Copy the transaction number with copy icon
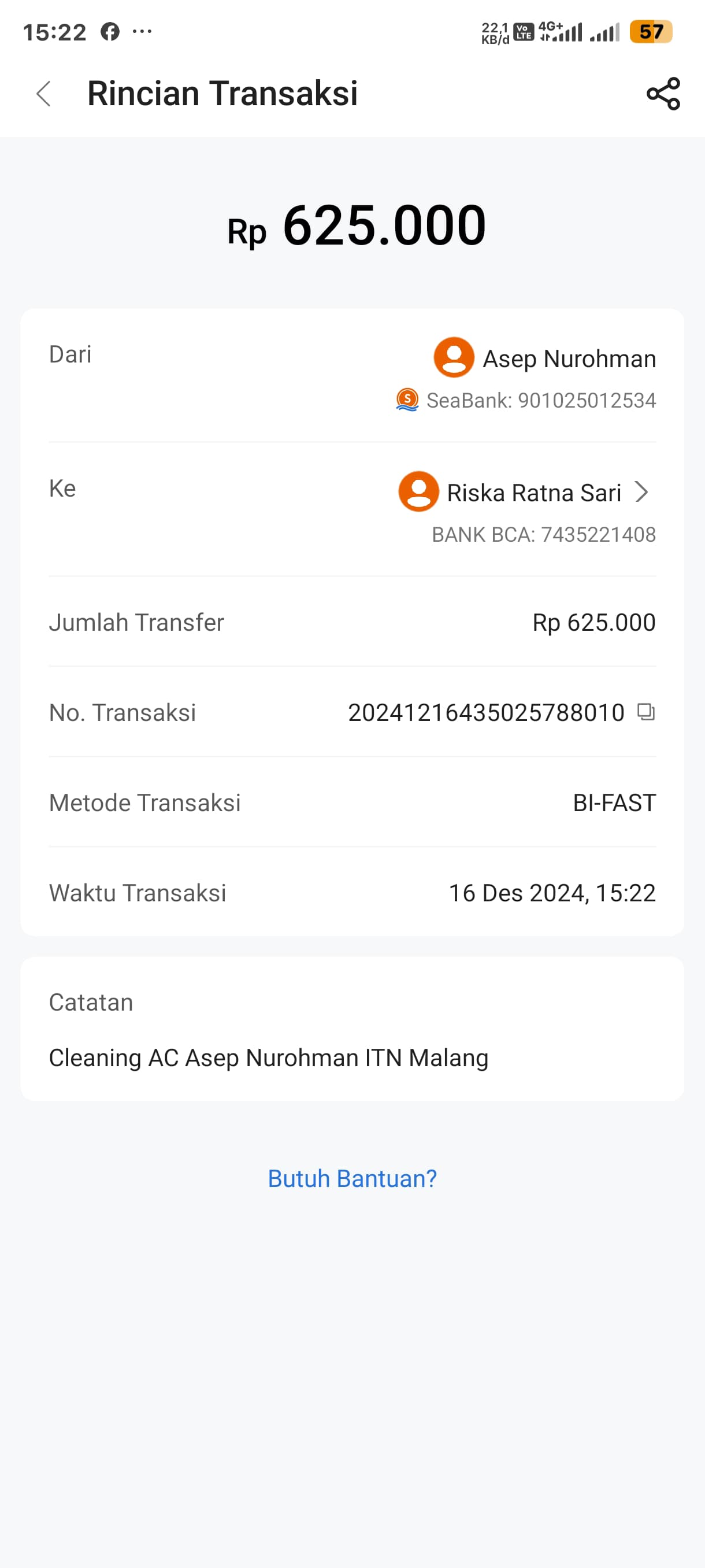705x1568 pixels. (645, 712)
